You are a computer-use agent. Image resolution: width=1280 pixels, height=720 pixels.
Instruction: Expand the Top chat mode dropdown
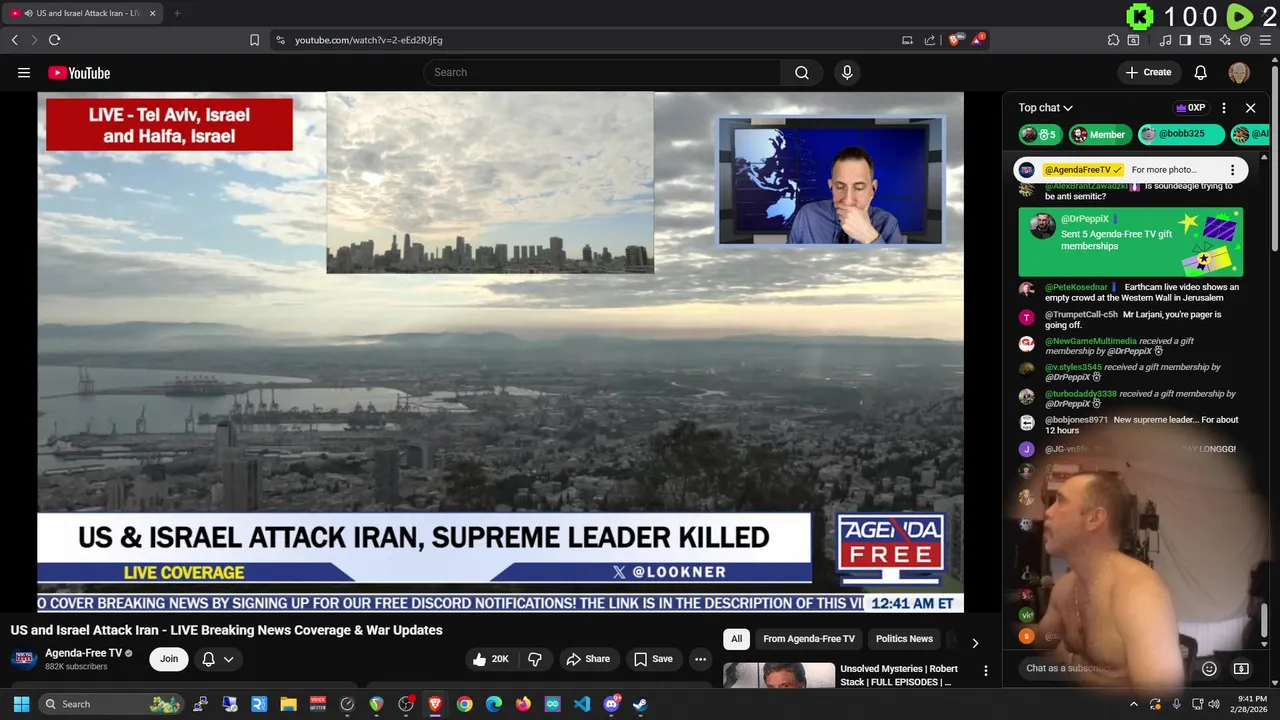pos(1045,108)
